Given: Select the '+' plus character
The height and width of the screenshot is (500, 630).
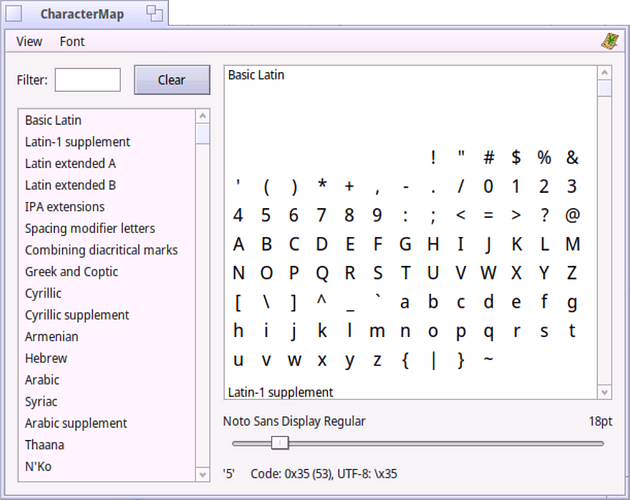Looking at the screenshot, I should [350, 186].
